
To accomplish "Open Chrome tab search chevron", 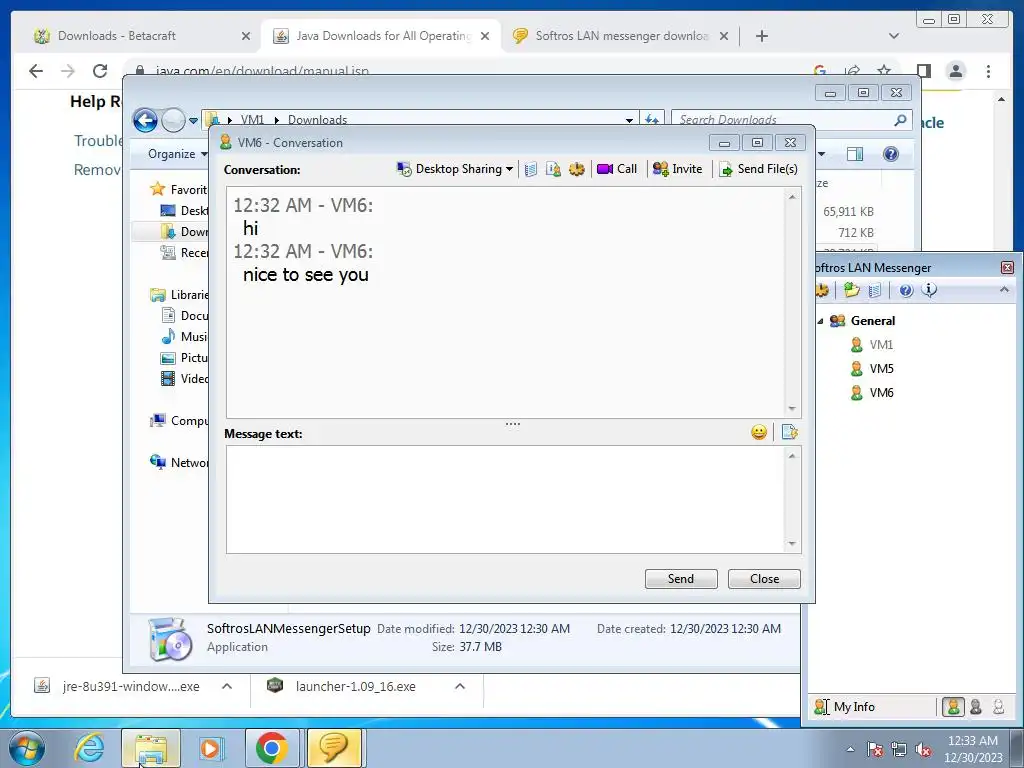I will coord(894,36).
